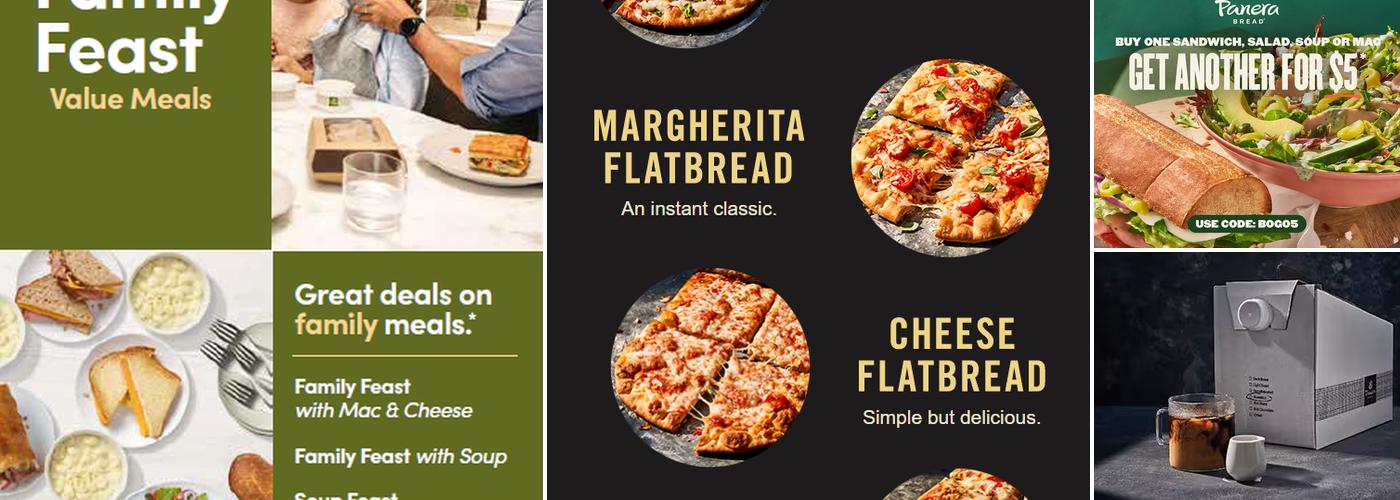The image size is (1400, 500).
Task: Click the Family Feast Value Meals heading
Action: tap(124, 55)
